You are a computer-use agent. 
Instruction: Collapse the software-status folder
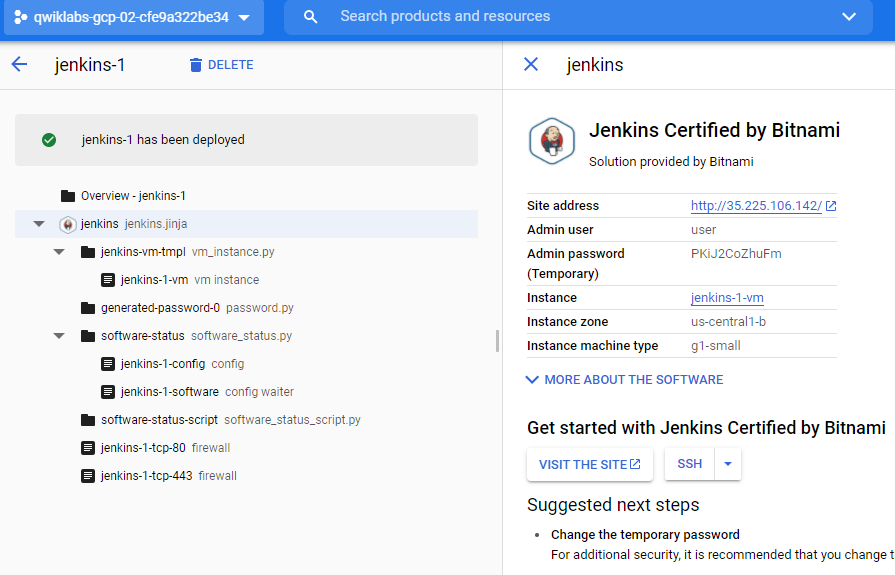point(59,336)
